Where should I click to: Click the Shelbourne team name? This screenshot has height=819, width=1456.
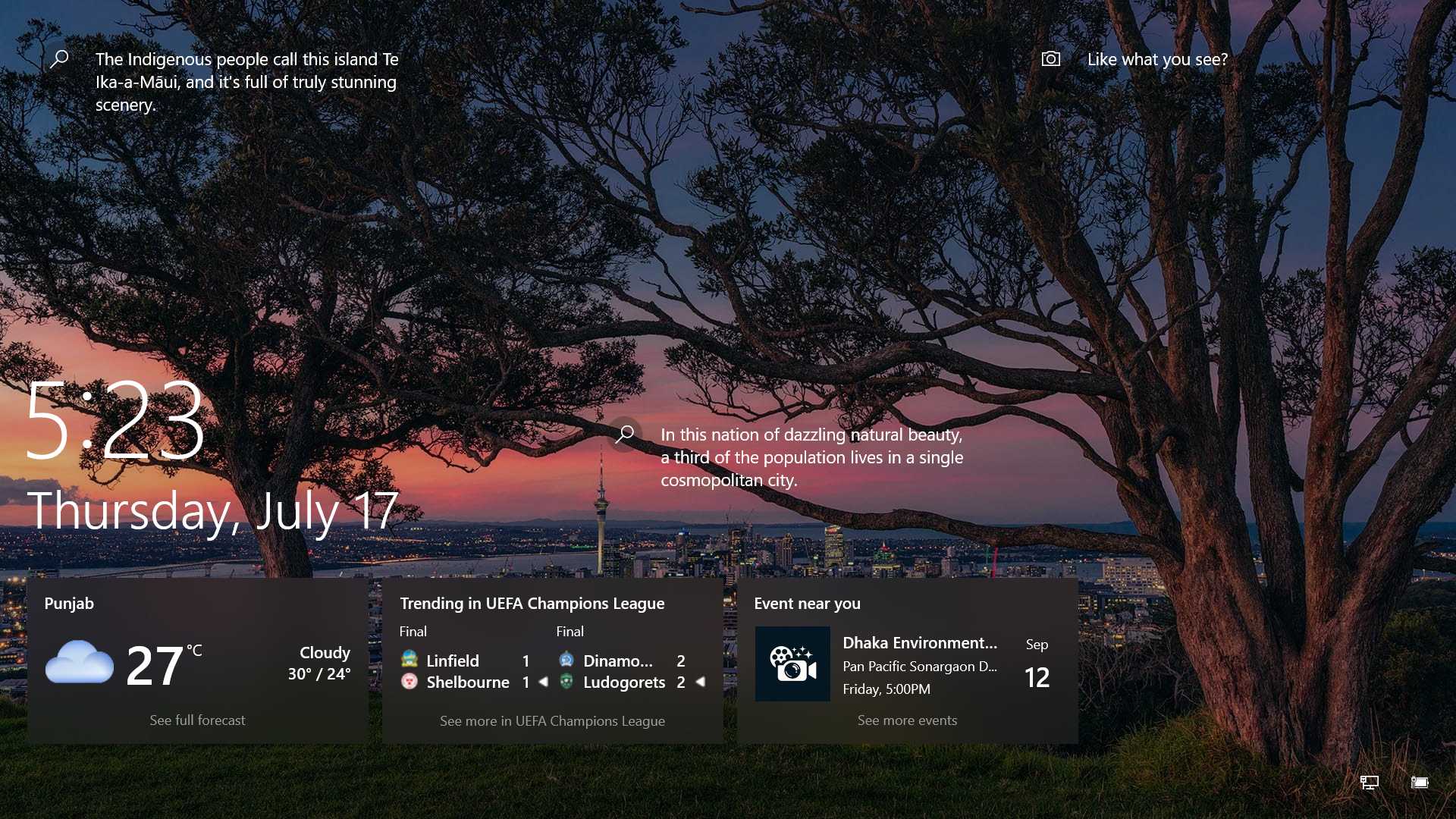468,682
